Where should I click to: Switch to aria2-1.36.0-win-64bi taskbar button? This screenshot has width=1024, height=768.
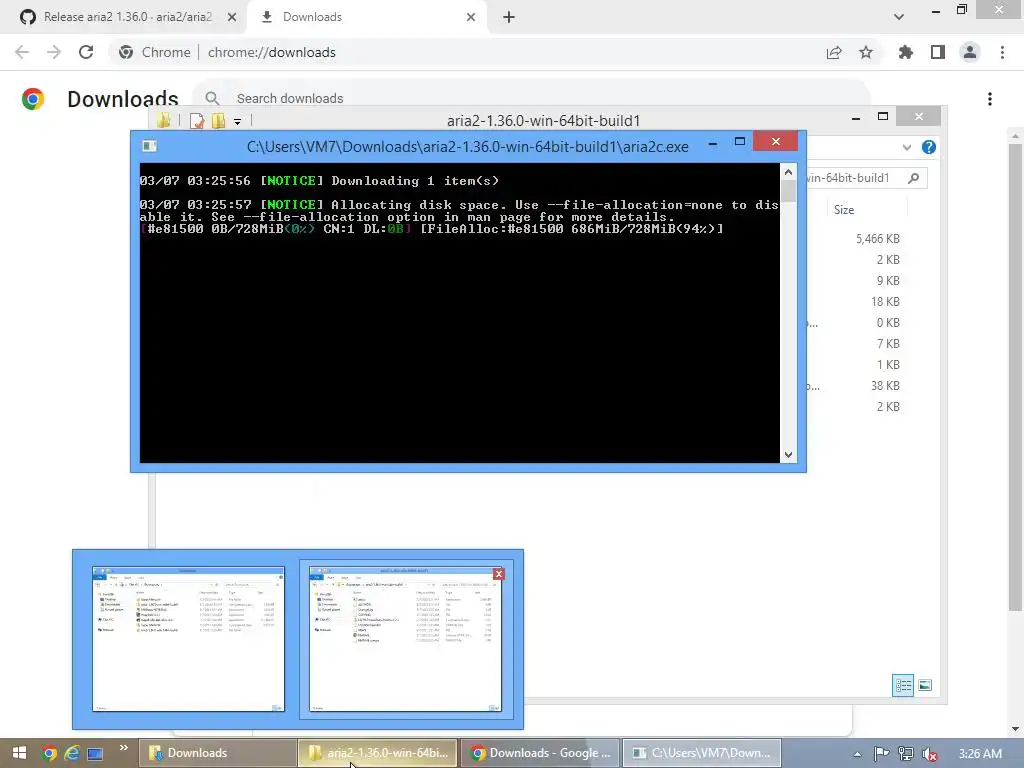[x=379, y=753]
